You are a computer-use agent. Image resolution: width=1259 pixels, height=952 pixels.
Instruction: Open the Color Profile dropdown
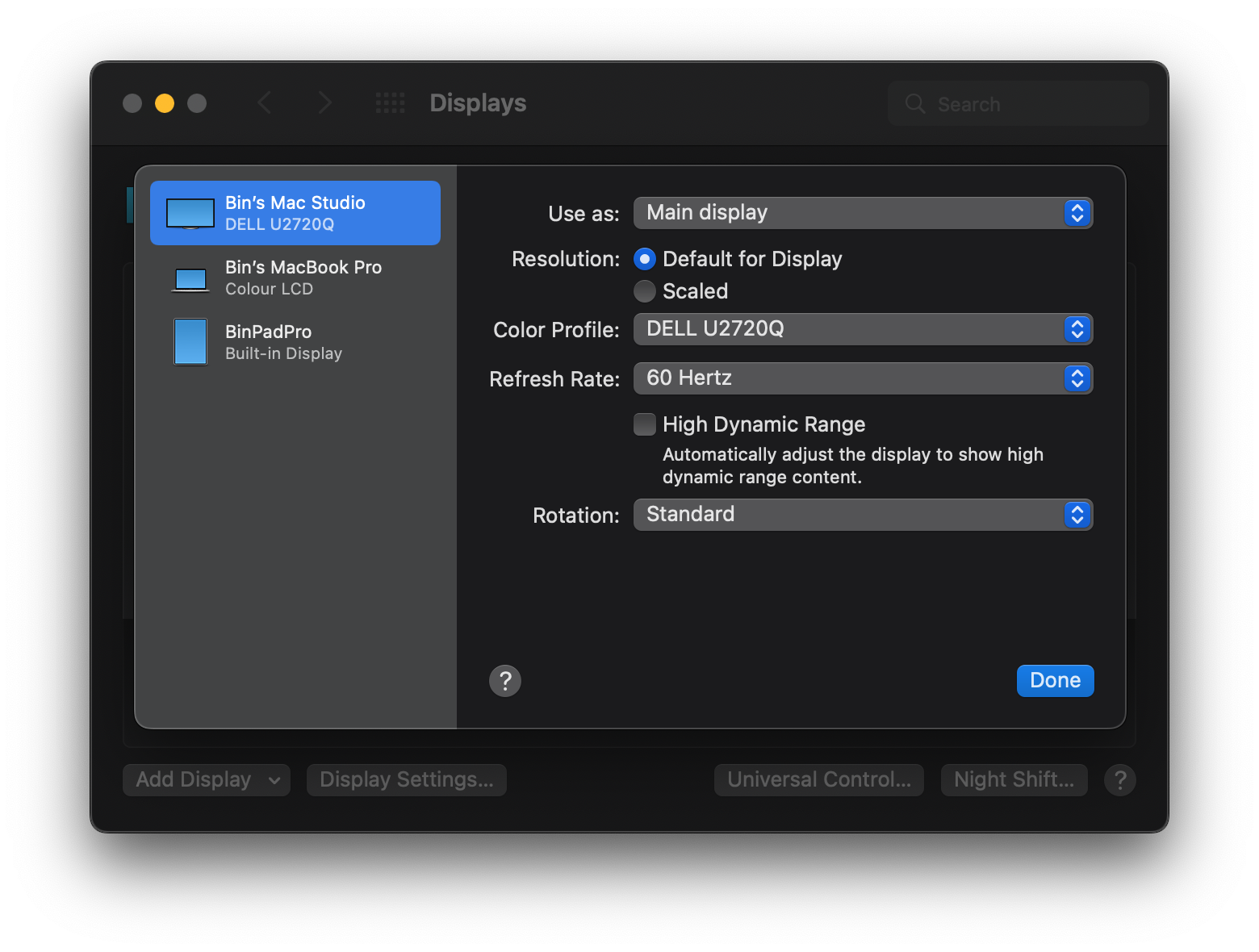[x=863, y=329]
